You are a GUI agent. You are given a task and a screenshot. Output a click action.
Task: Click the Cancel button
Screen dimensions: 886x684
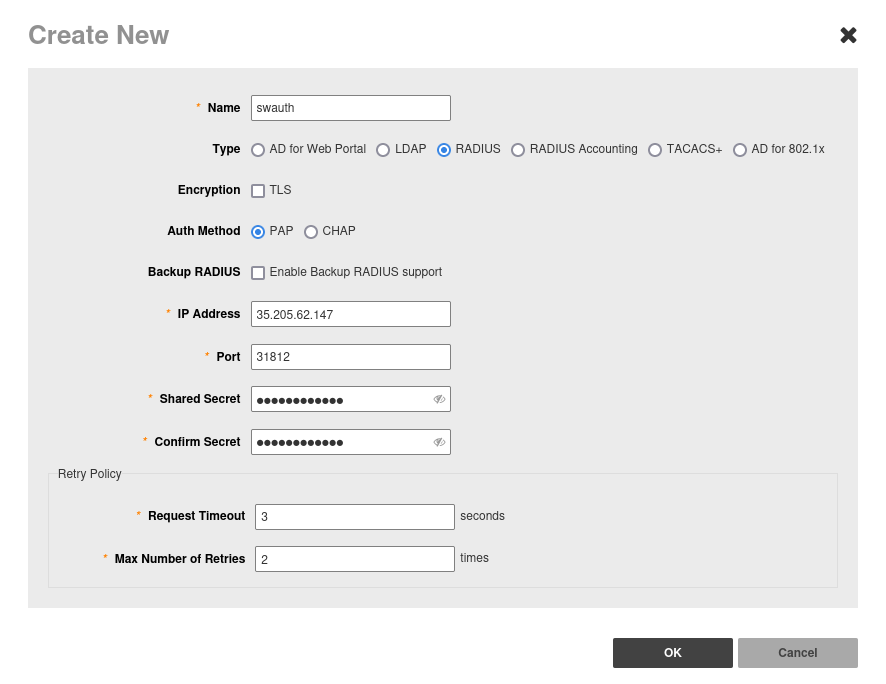797,653
